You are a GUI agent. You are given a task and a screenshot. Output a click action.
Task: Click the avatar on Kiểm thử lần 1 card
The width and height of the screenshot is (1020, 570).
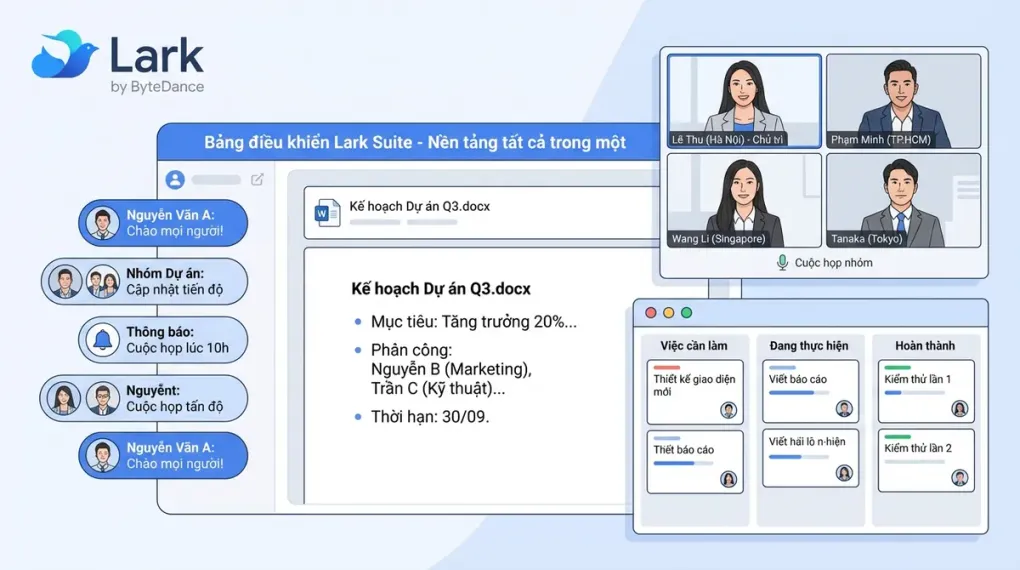tap(960, 409)
